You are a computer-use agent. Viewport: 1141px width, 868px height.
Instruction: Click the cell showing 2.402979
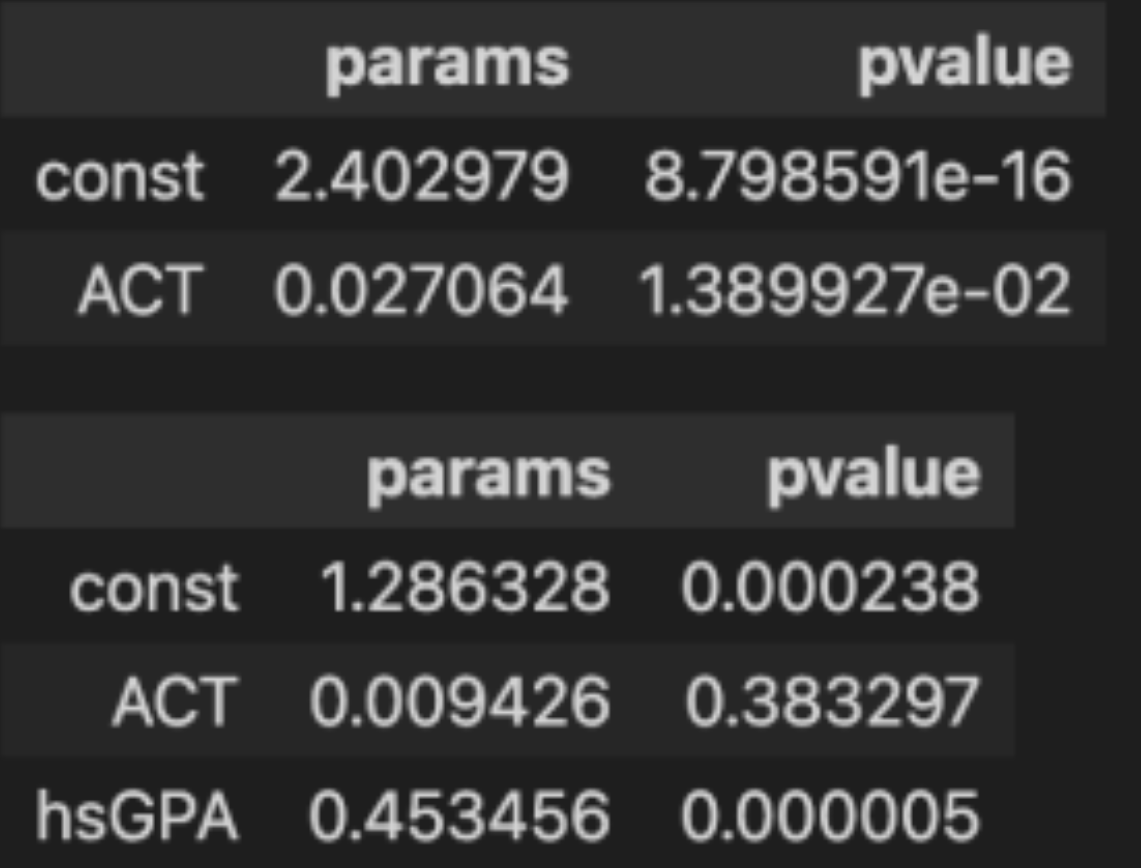(421, 178)
